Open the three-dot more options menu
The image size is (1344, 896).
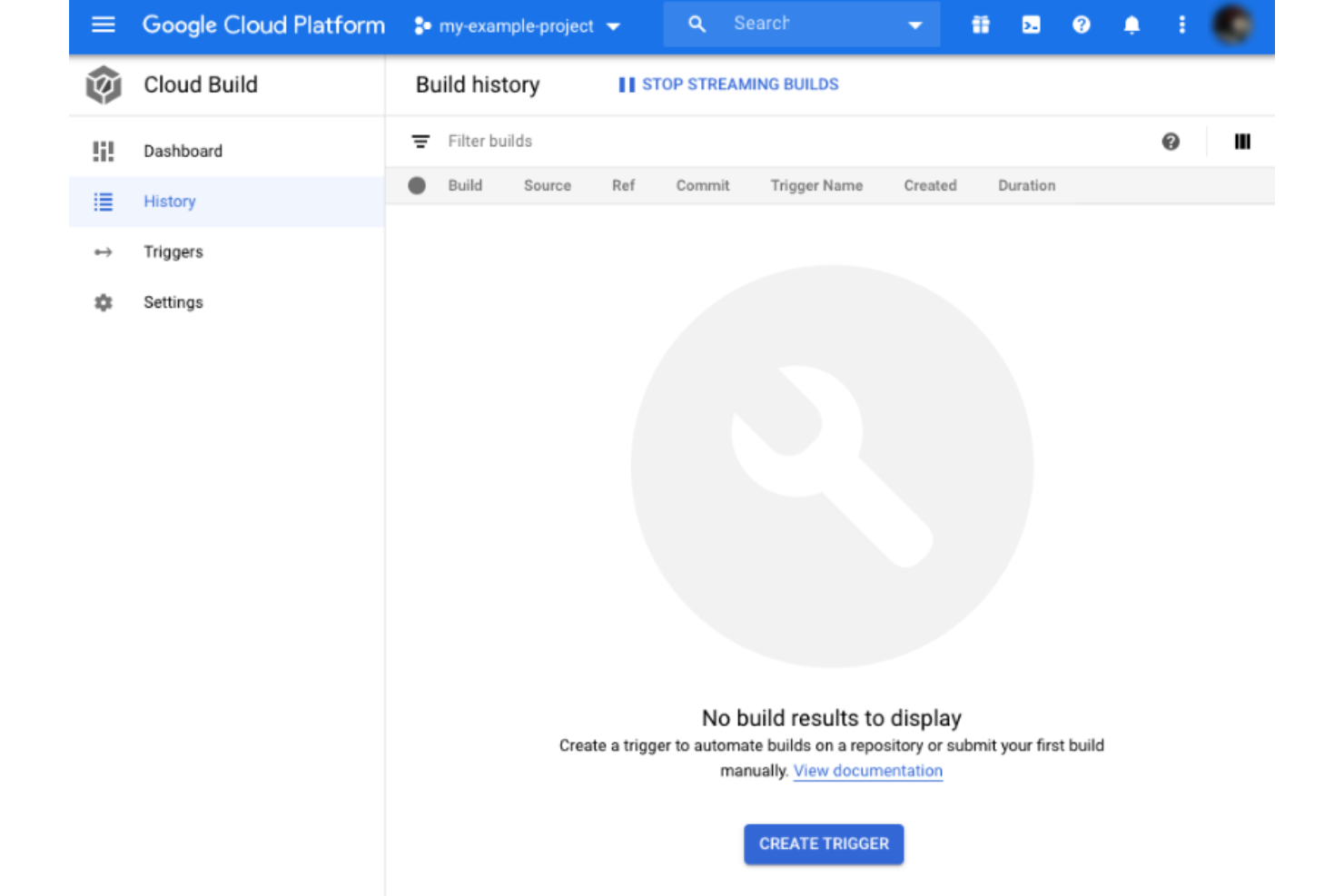[x=1181, y=25]
